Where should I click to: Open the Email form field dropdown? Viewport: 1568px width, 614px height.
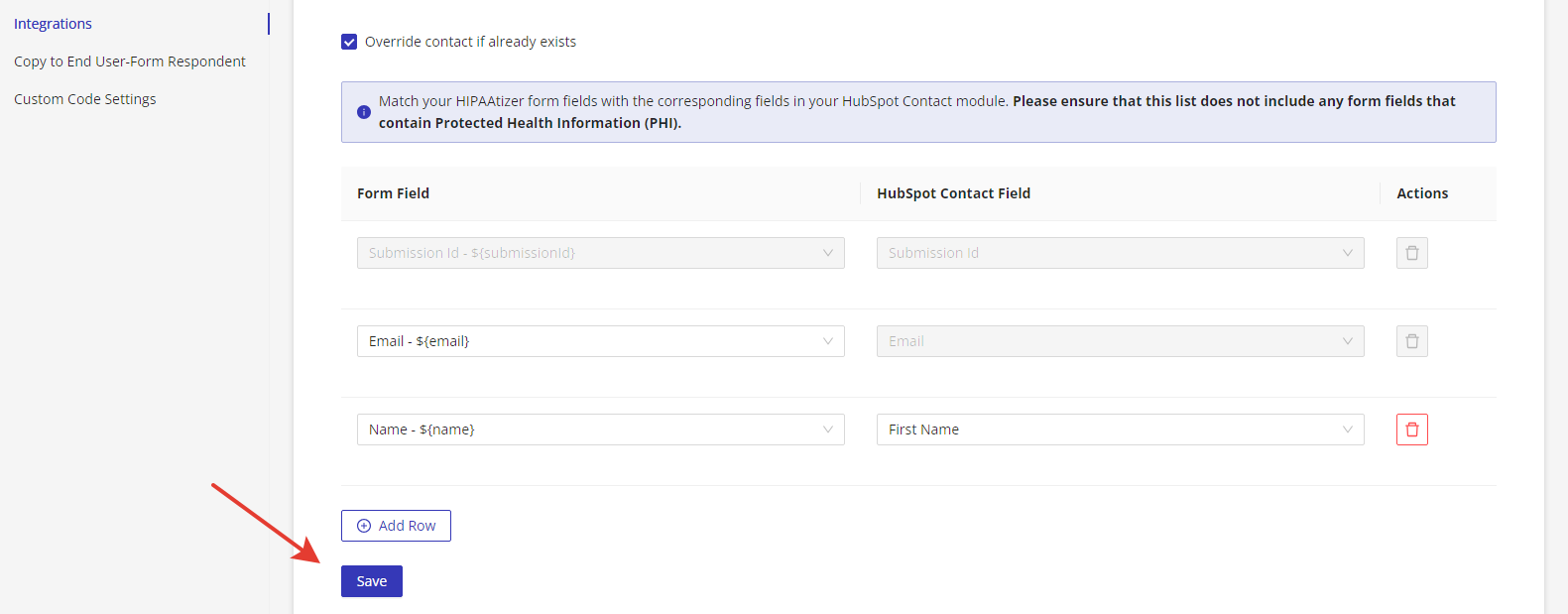(x=600, y=341)
